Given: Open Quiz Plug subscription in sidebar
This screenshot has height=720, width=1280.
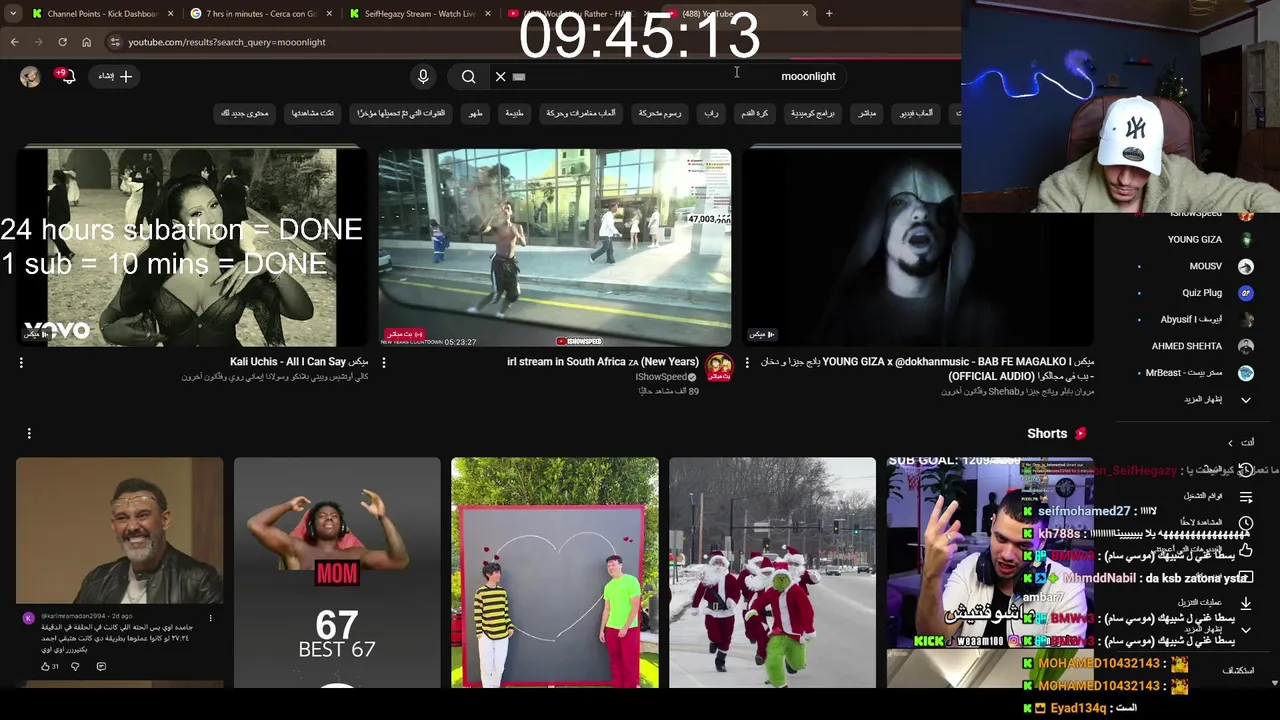Looking at the screenshot, I should pyautogui.click(x=1195, y=293).
